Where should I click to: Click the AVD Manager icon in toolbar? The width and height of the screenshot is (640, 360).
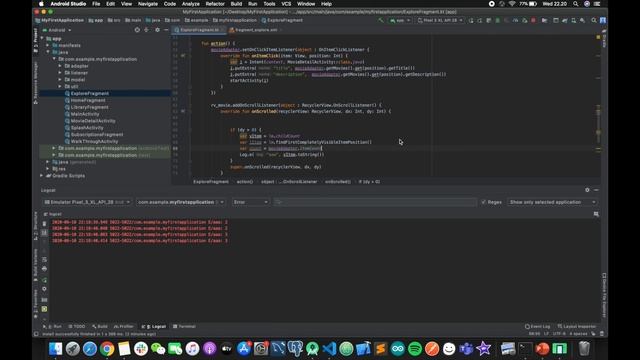point(573,20)
